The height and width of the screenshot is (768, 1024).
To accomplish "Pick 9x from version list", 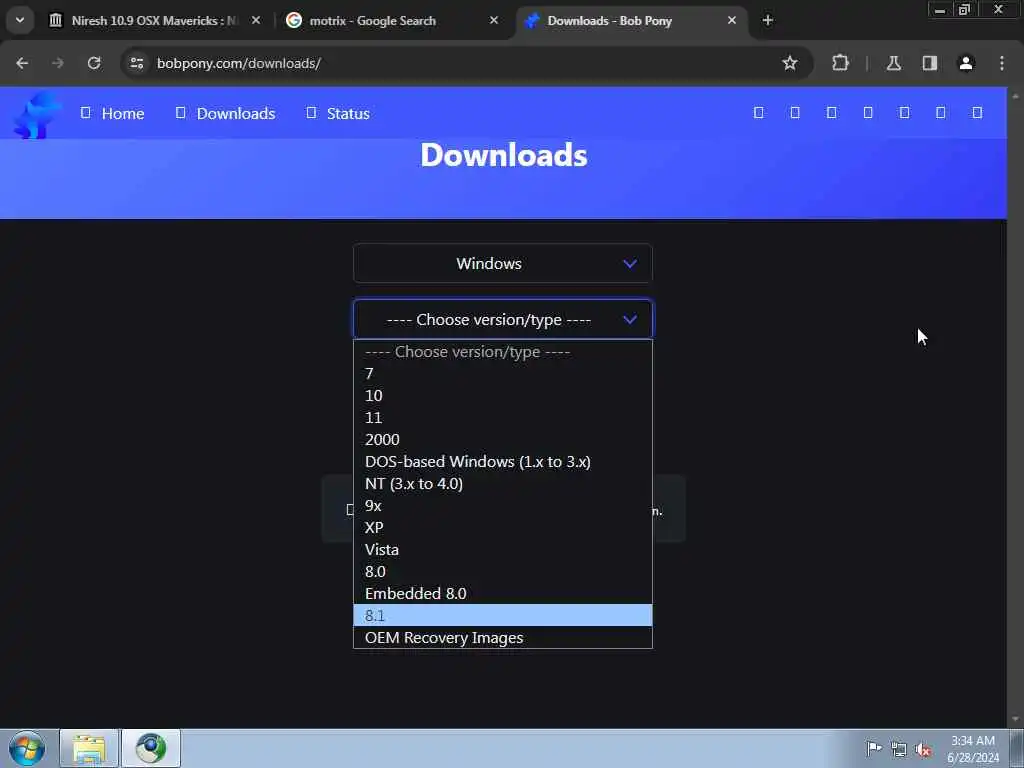I will coord(503,505).
